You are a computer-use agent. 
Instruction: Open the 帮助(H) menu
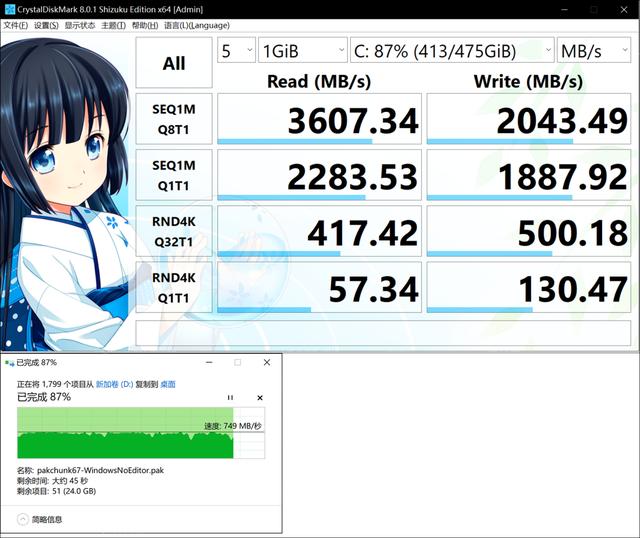[144, 25]
